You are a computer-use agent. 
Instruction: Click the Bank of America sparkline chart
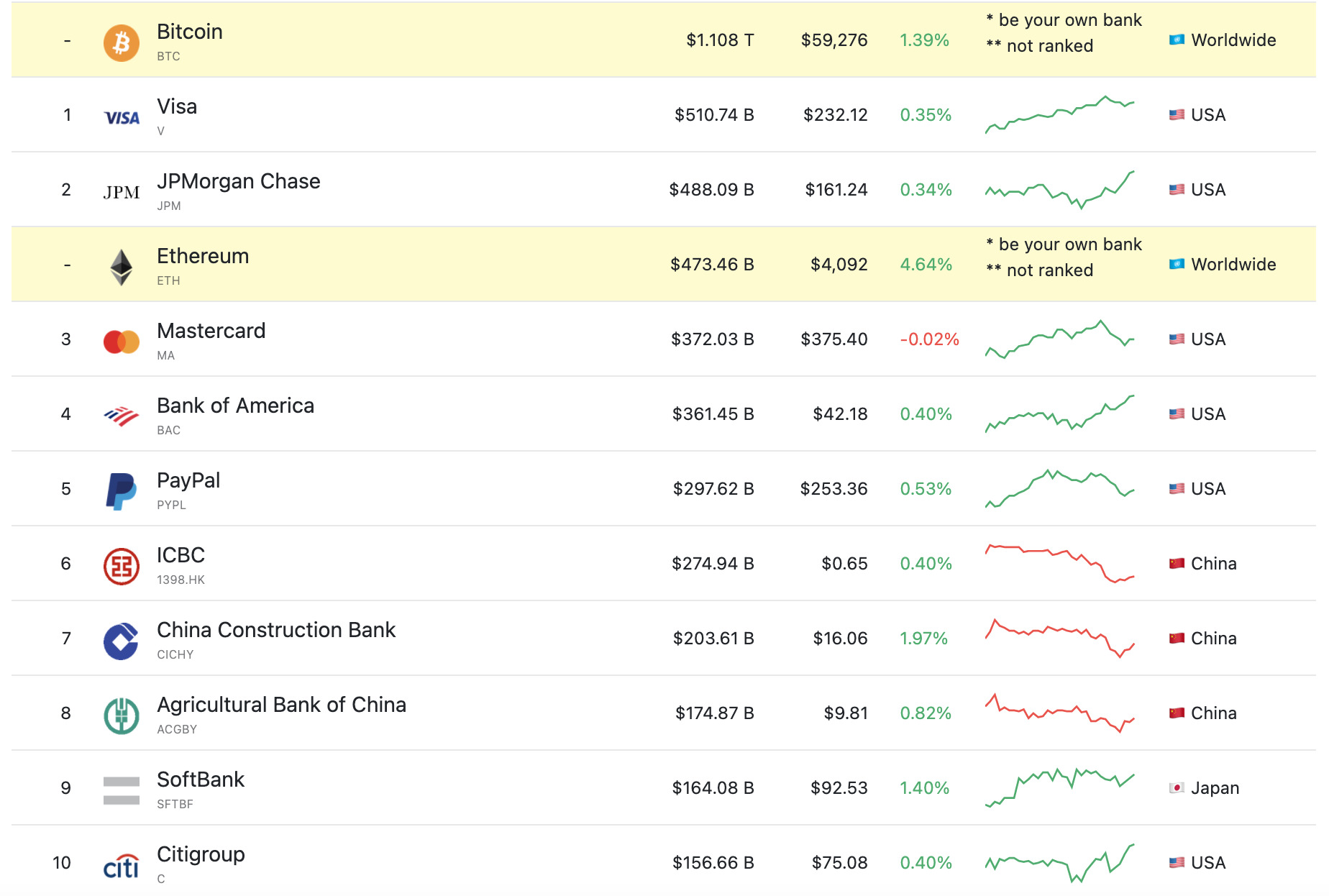click(1059, 413)
